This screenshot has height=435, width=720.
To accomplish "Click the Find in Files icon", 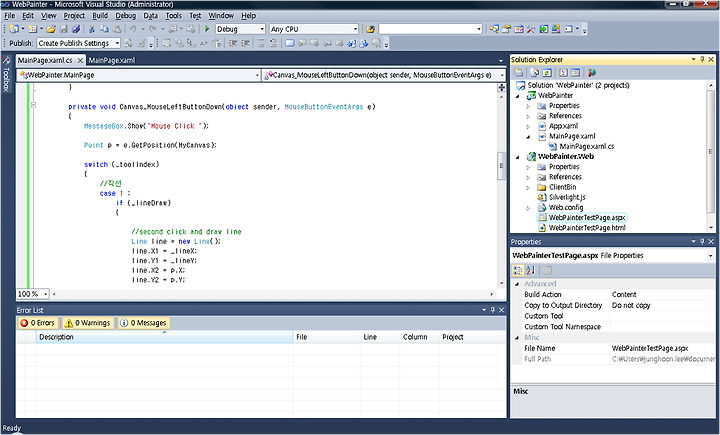I will 370,29.
